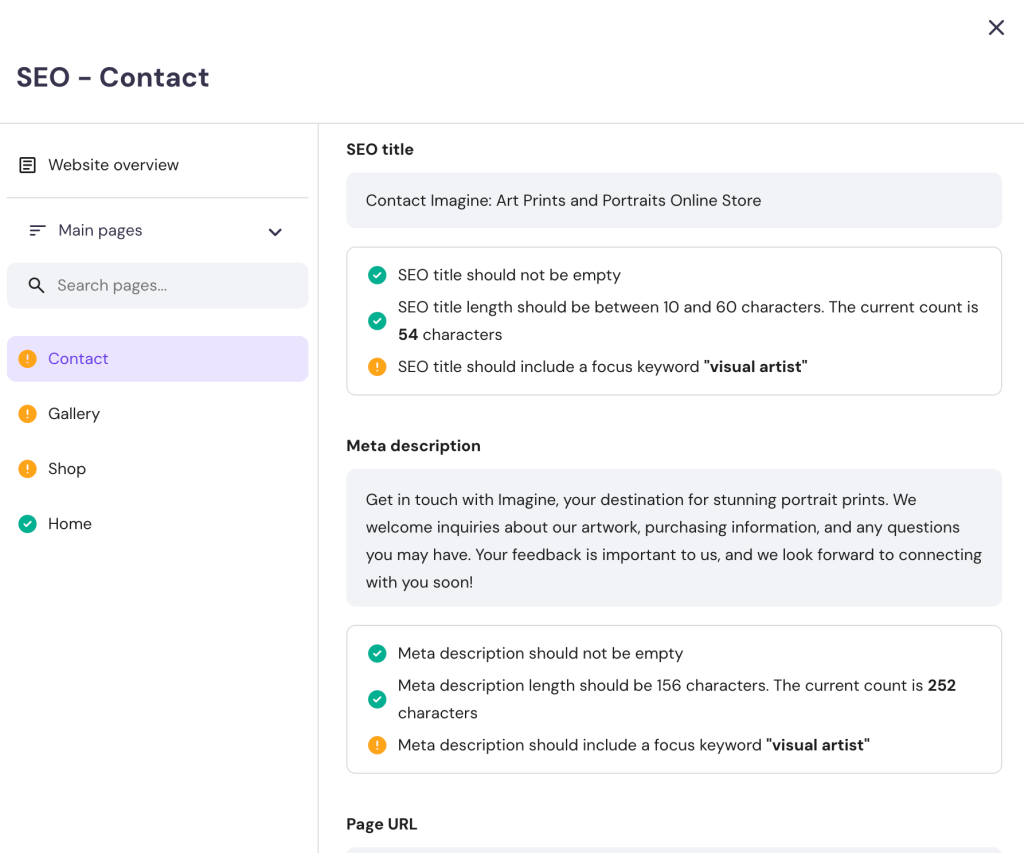Viewport: 1024px width, 853px height.
Task: Click the Website overview document icon
Action: click(x=27, y=165)
